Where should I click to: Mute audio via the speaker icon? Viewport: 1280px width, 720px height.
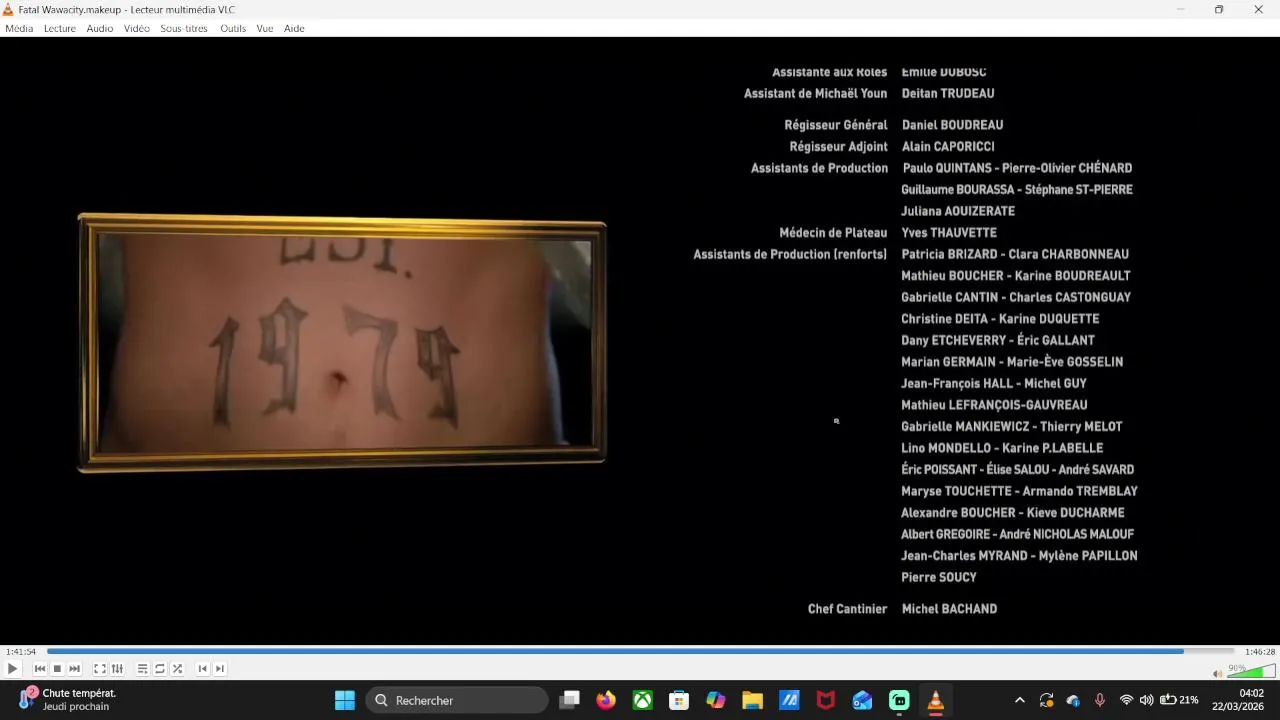tap(1217, 673)
